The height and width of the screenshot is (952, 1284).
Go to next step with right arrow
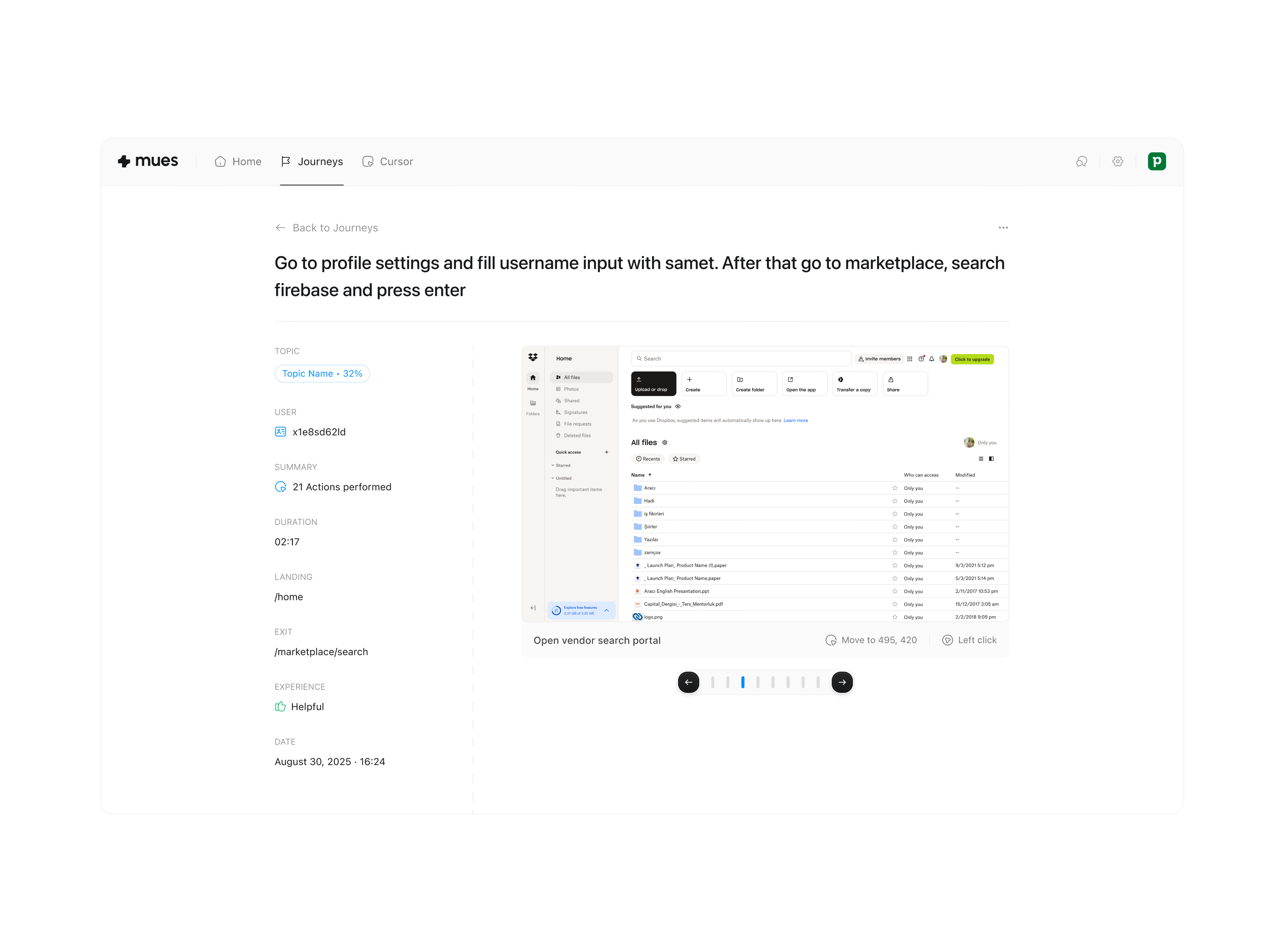[x=842, y=682]
